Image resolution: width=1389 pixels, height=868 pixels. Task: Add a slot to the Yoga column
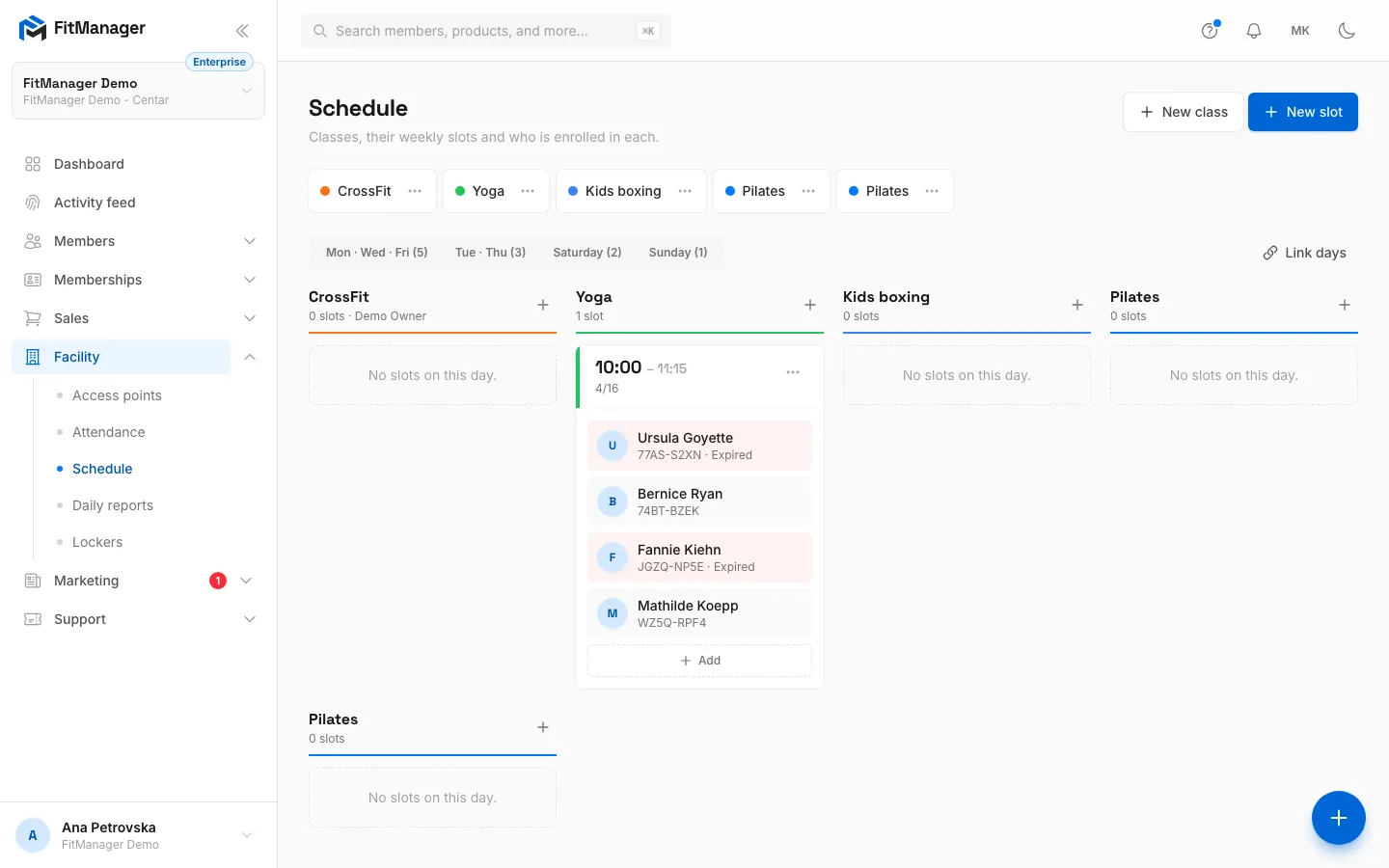(810, 305)
